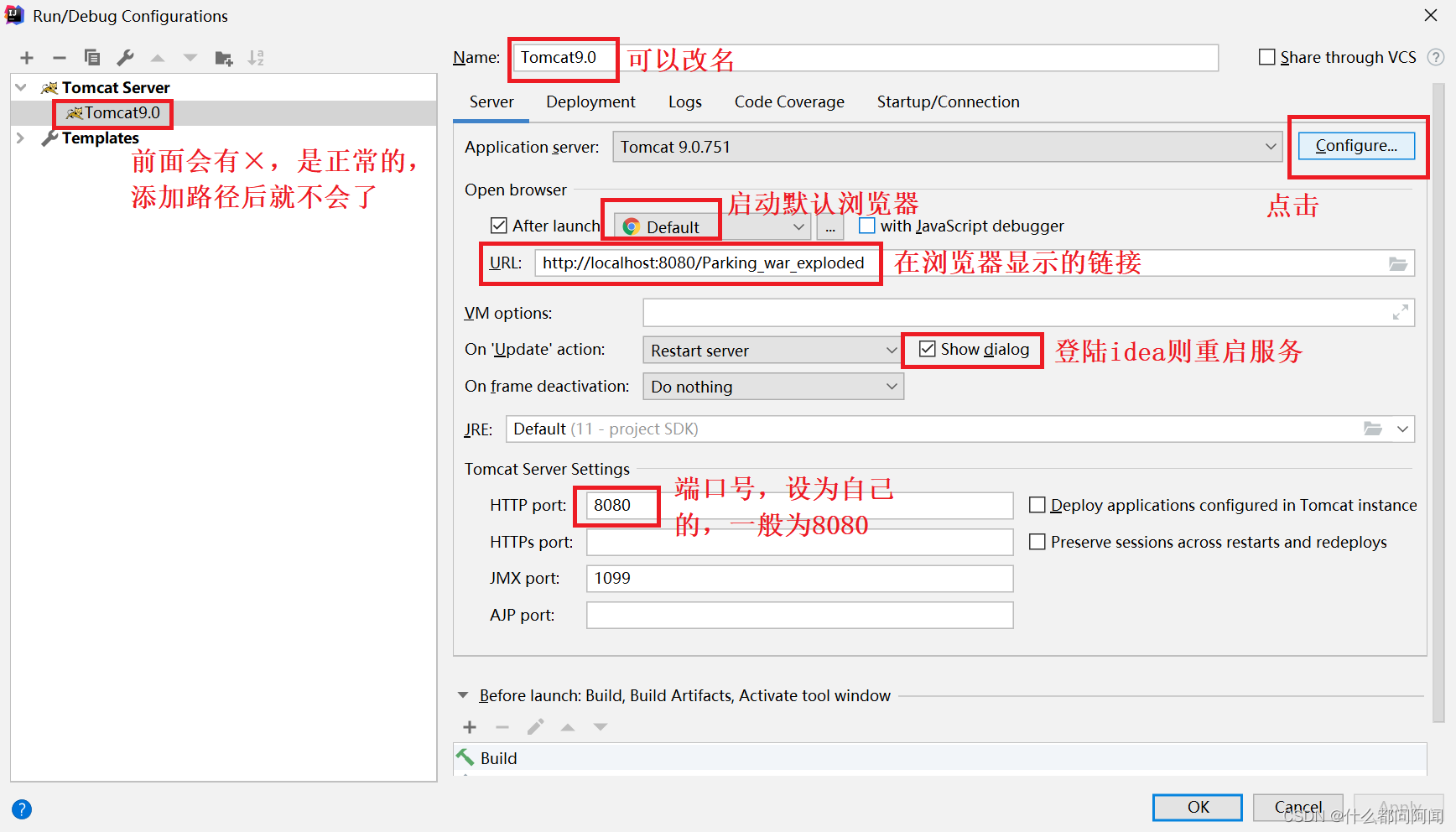Click the Configure... button

point(1356,145)
